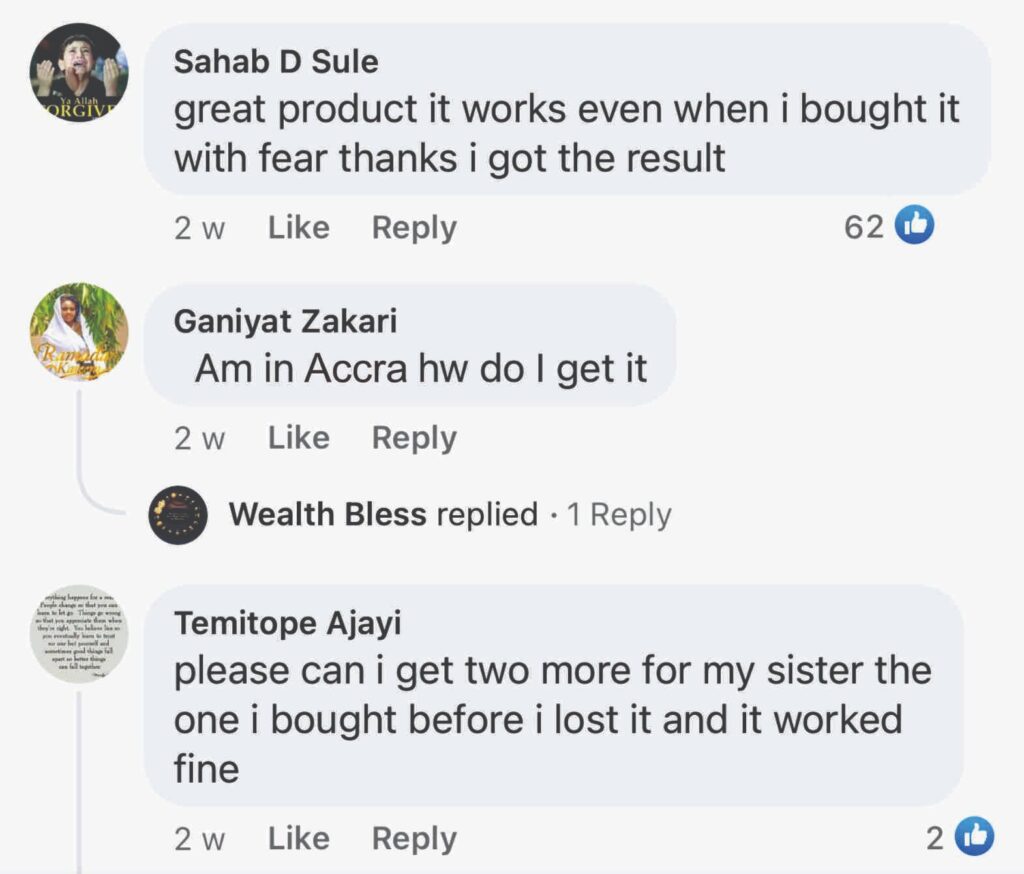1024x874 pixels.
Task: Like Temitope Ajayi's comment
Action: coord(298,838)
